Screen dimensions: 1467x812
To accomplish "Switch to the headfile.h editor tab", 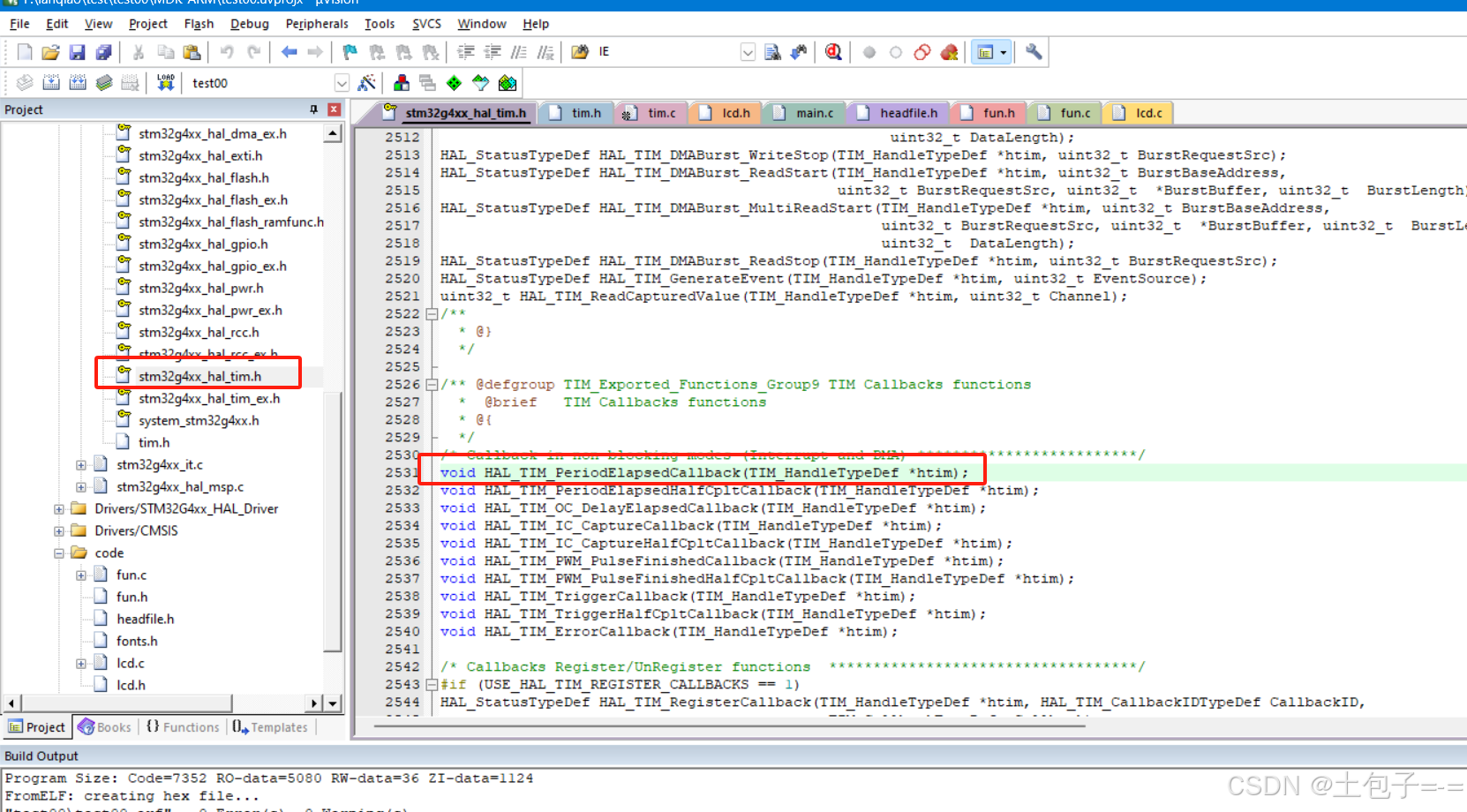I will point(899,113).
